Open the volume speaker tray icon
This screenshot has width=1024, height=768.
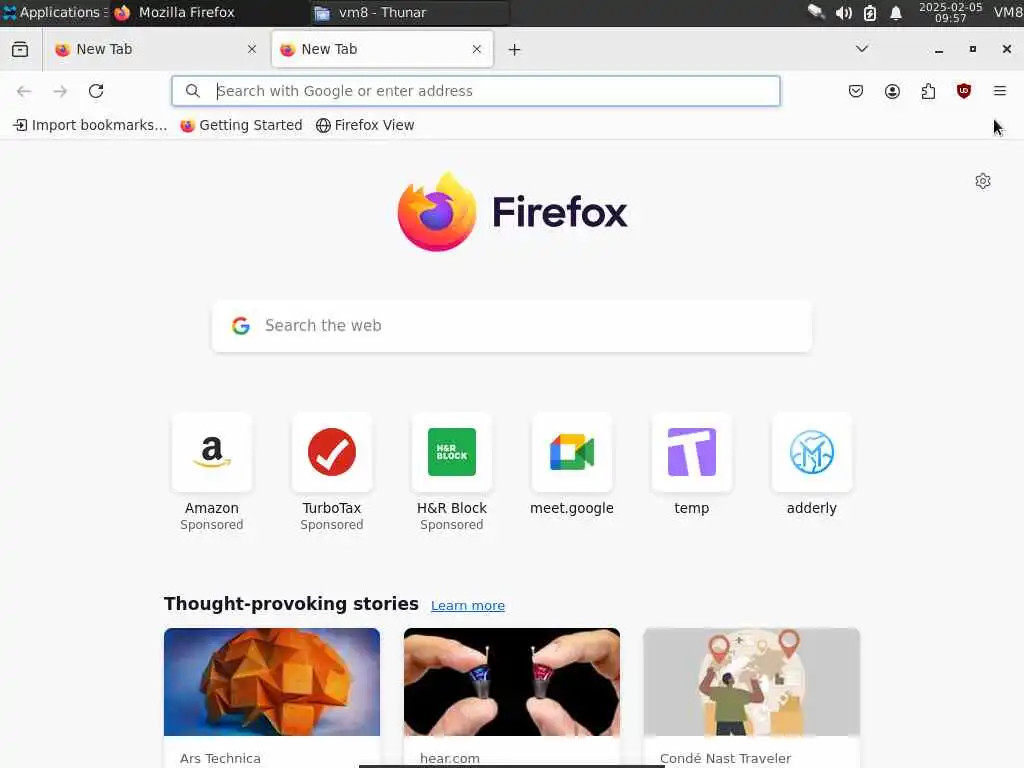843,13
